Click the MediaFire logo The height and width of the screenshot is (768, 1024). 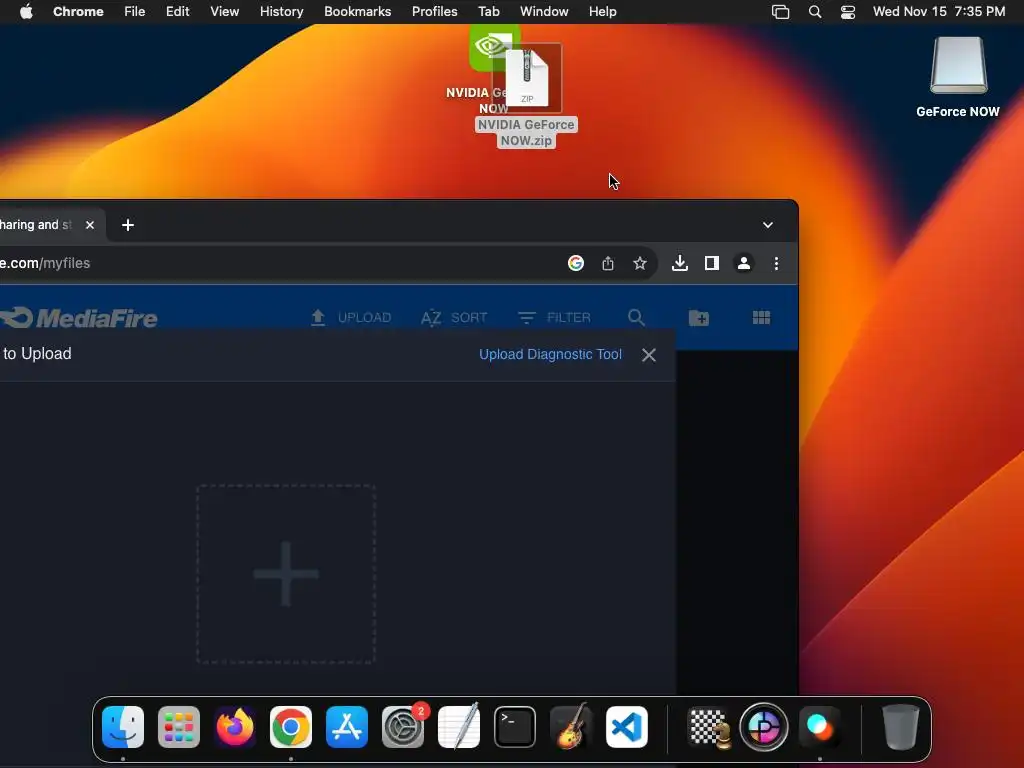[x=78, y=318]
